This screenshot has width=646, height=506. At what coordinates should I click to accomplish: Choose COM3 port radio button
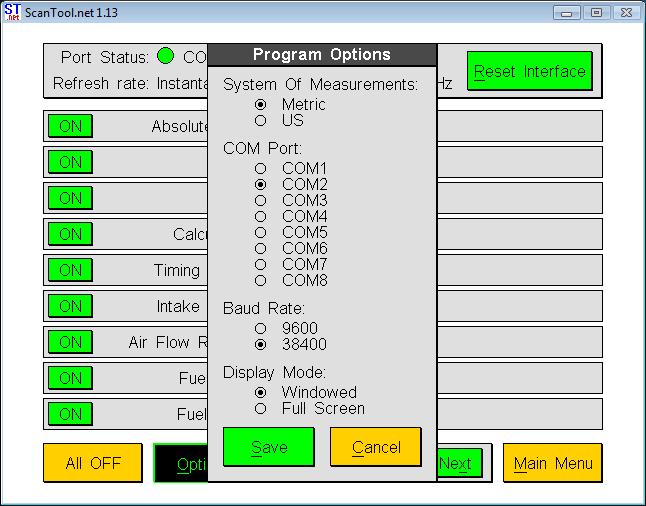coord(260,201)
